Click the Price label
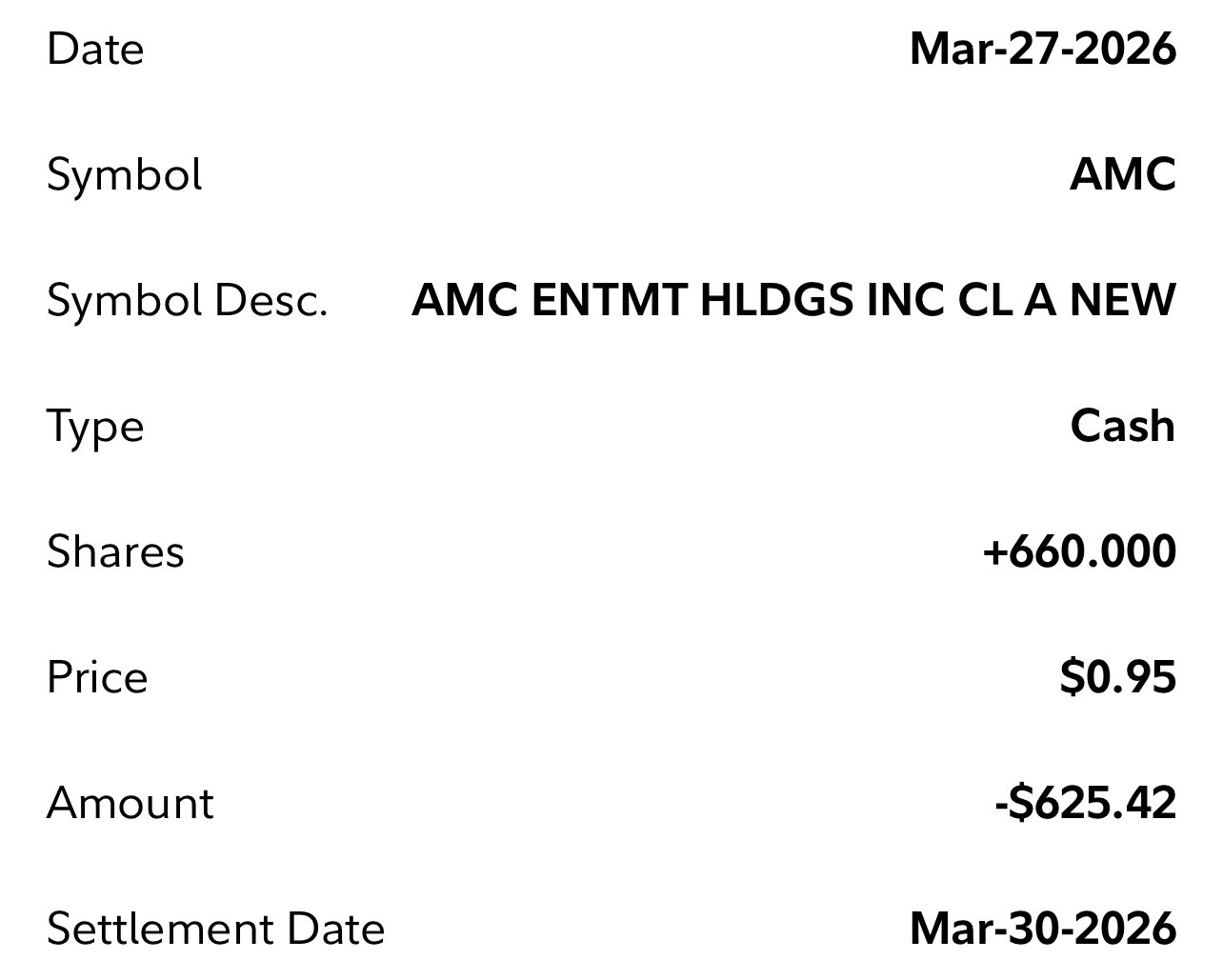The height and width of the screenshot is (980, 1223). [97, 678]
